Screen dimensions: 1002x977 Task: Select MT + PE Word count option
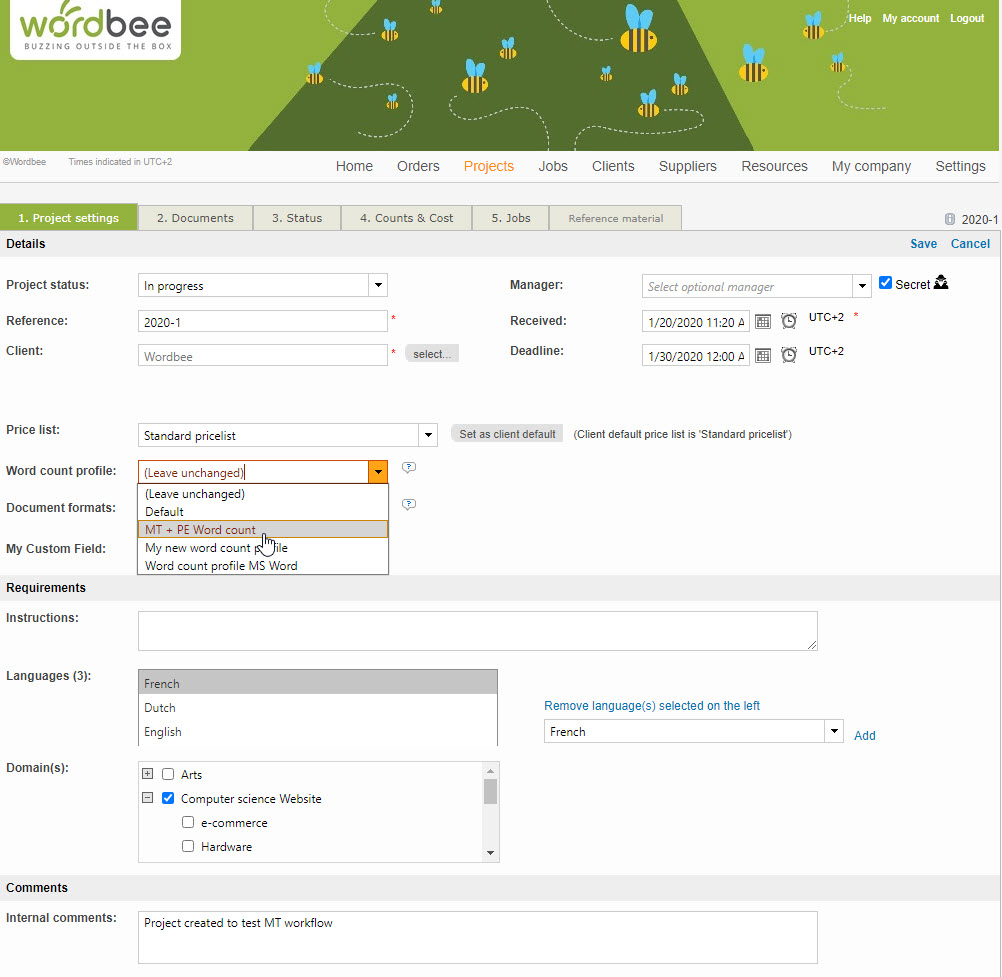tap(200, 530)
